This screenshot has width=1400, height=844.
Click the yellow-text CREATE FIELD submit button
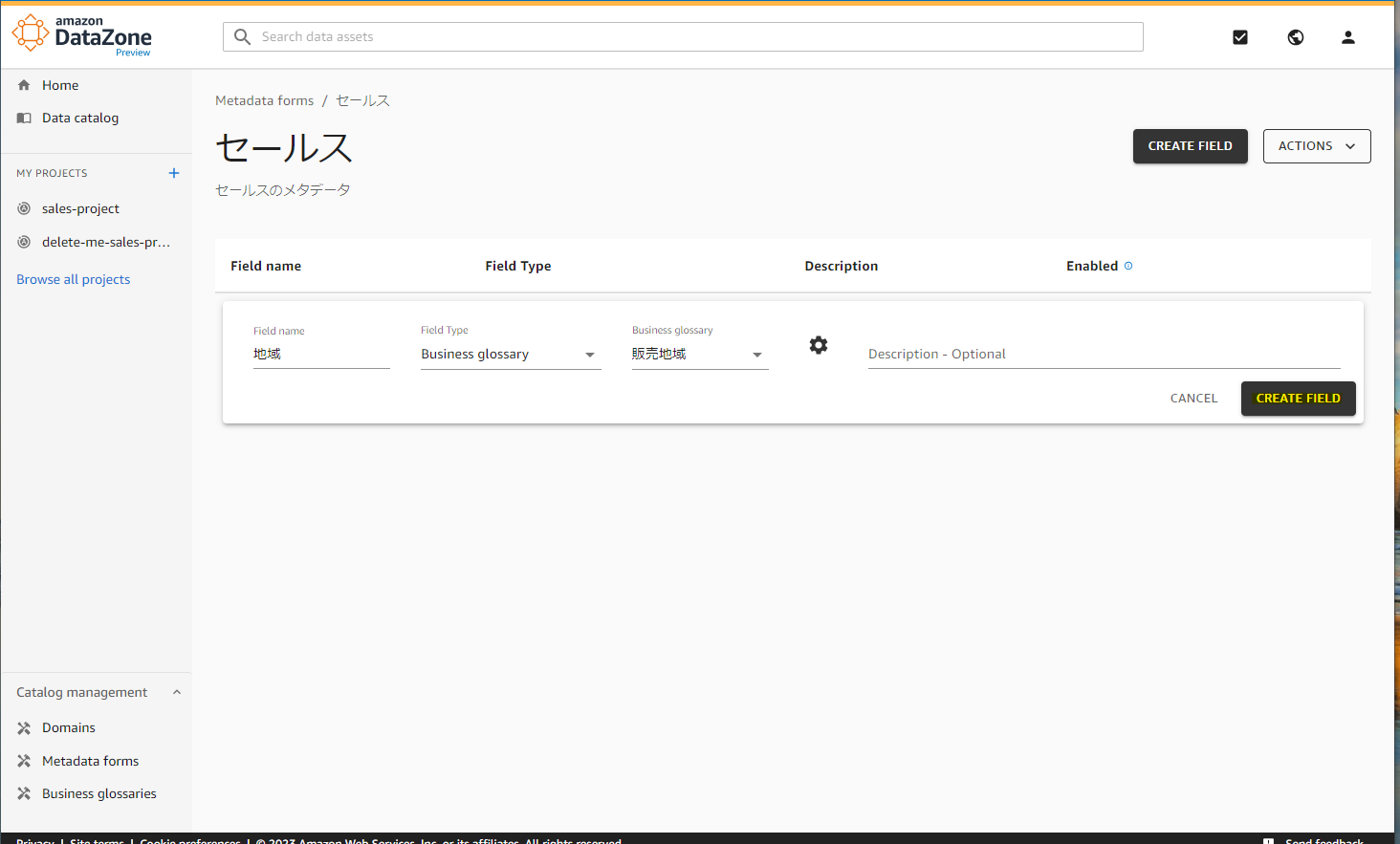[1299, 399]
